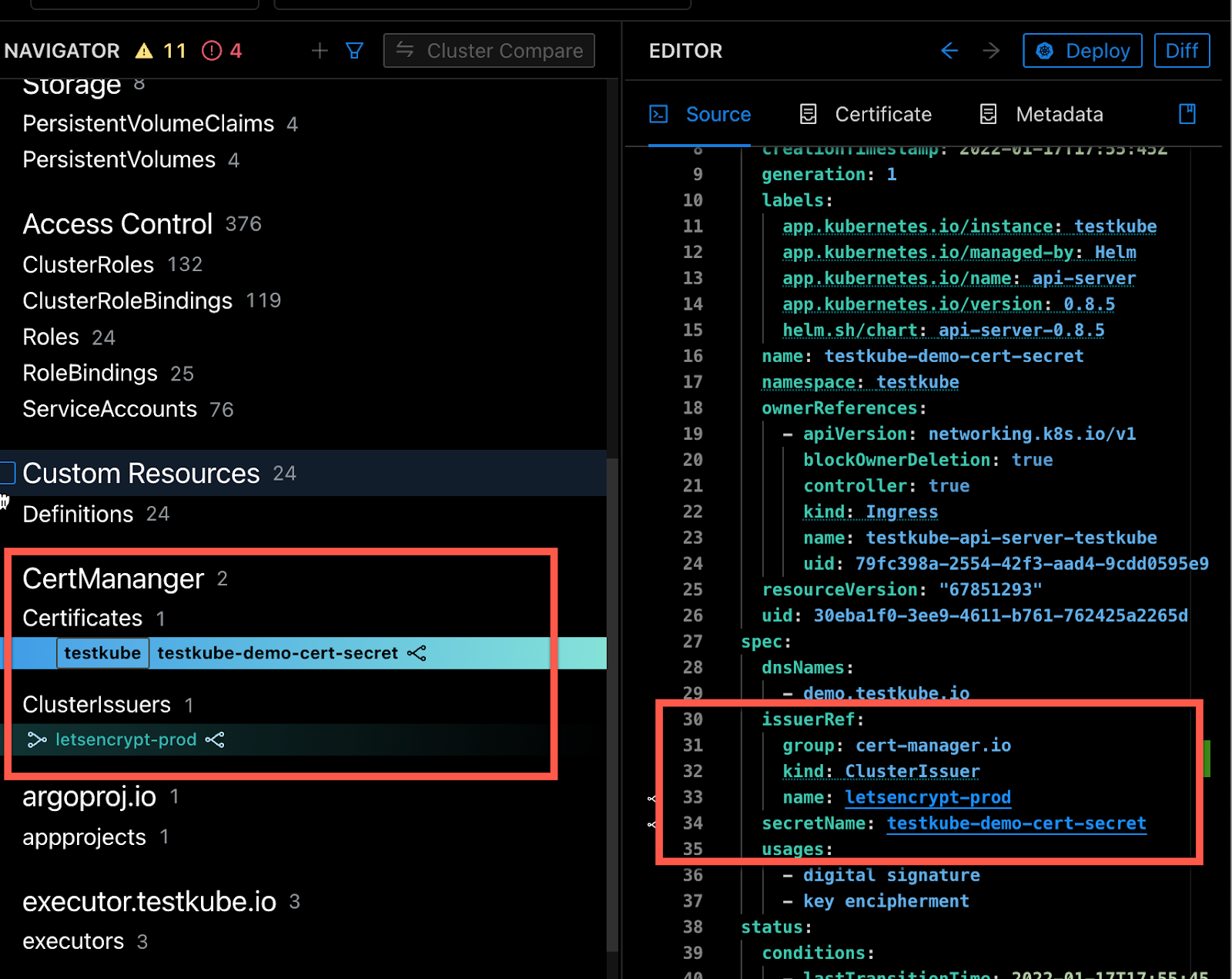Follow the letsencrypt-prod link on line 33
The width and height of the screenshot is (1232, 979).
[928, 797]
